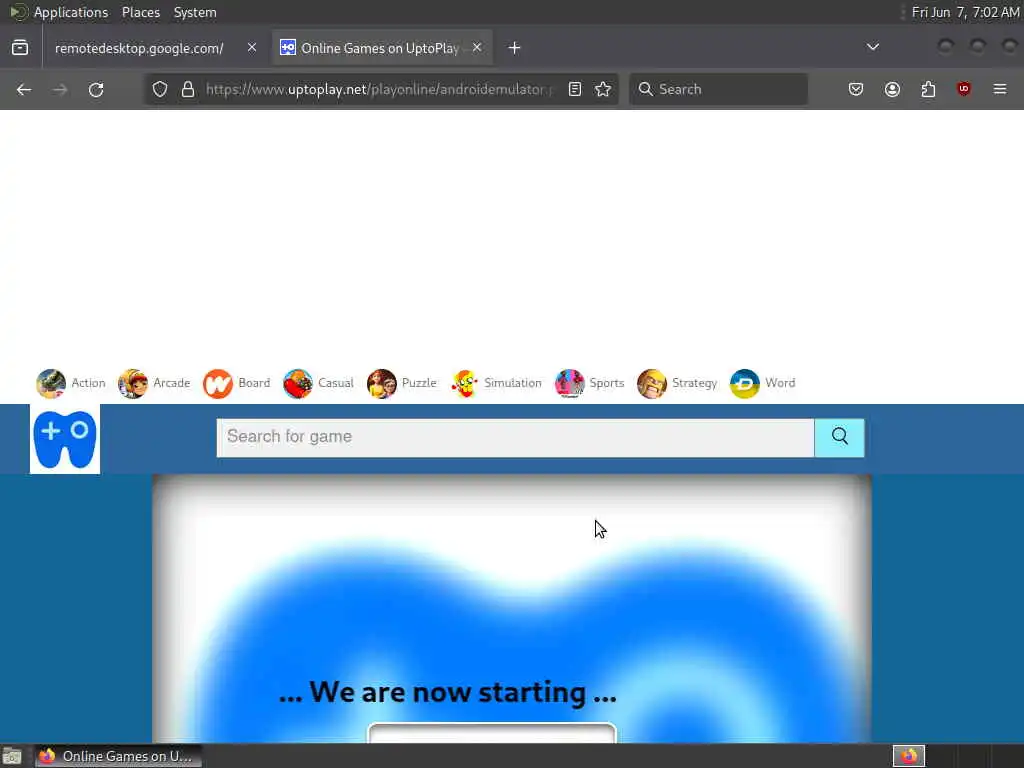
Task: Open Pocket save icon
Action: click(856, 89)
